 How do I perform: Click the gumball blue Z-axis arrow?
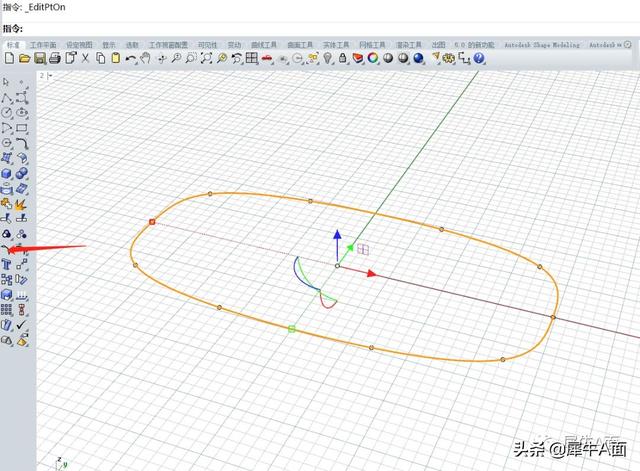[x=337, y=236]
